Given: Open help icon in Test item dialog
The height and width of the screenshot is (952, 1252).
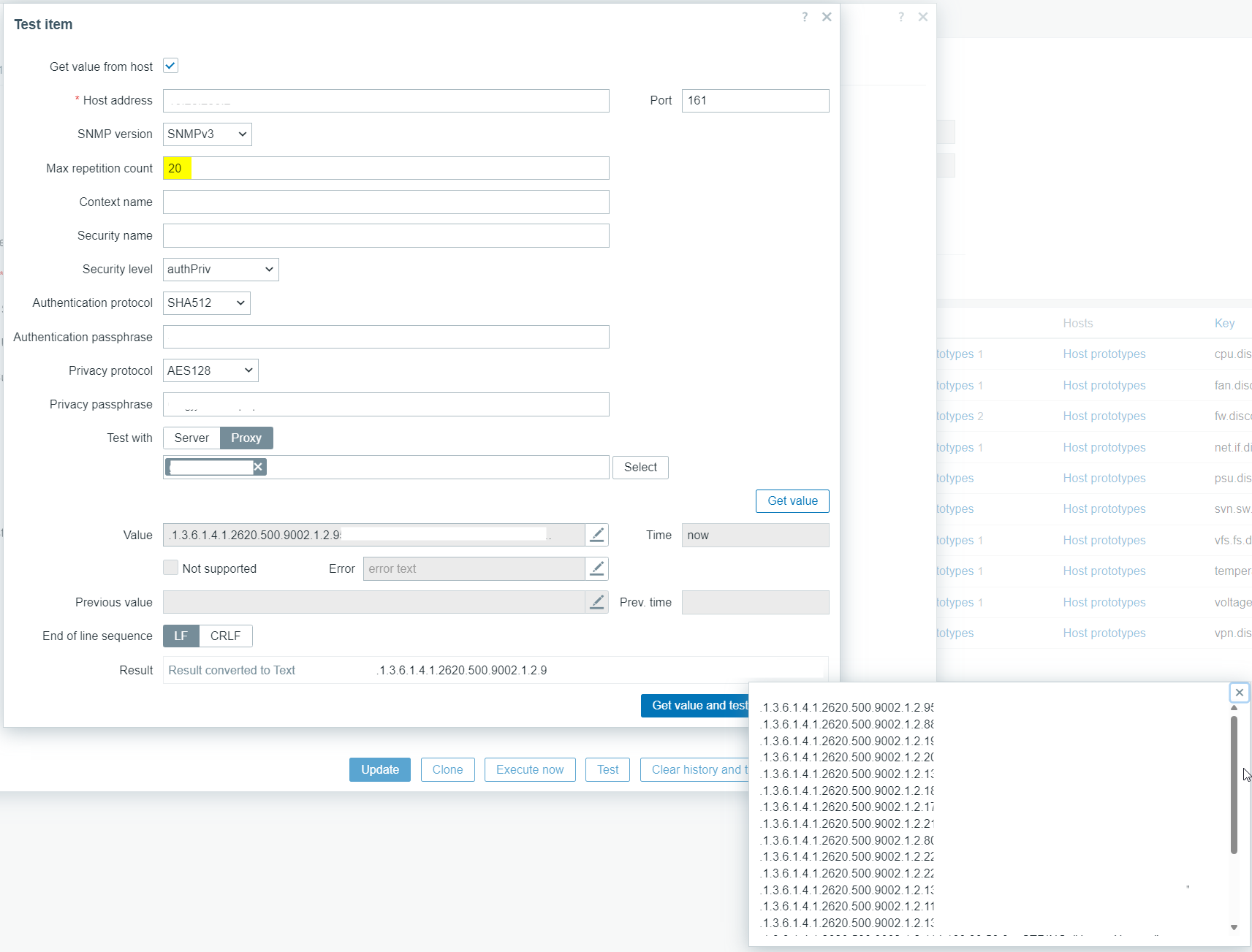Looking at the screenshot, I should click(x=805, y=17).
